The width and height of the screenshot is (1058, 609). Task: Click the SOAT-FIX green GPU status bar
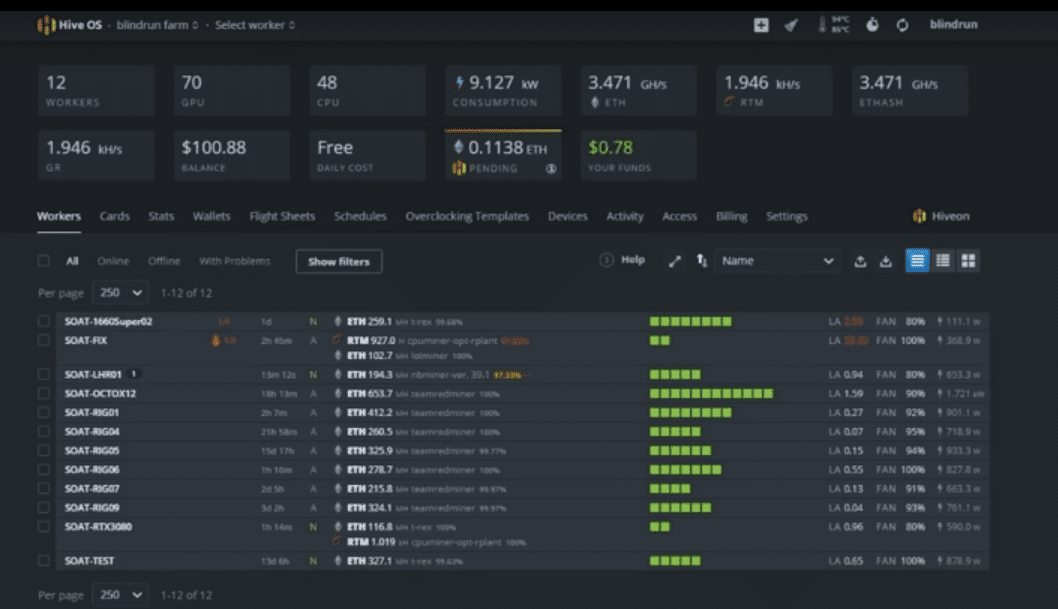point(660,341)
